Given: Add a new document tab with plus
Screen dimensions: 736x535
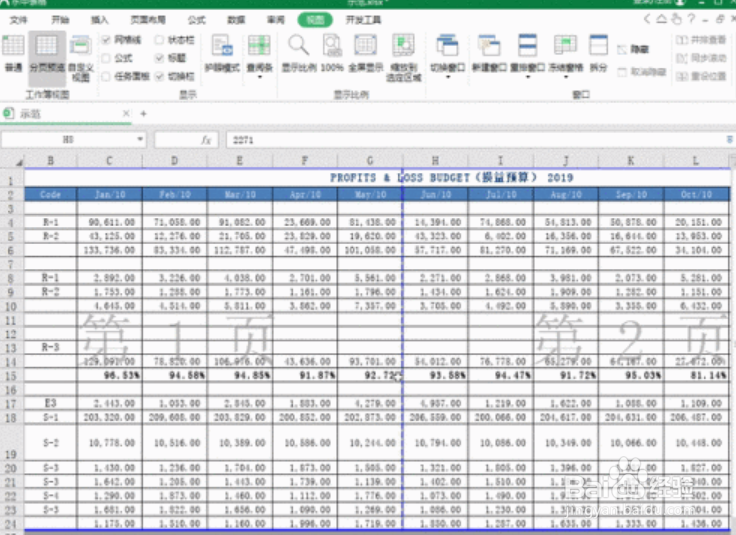Looking at the screenshot, I should coord(144,114).
